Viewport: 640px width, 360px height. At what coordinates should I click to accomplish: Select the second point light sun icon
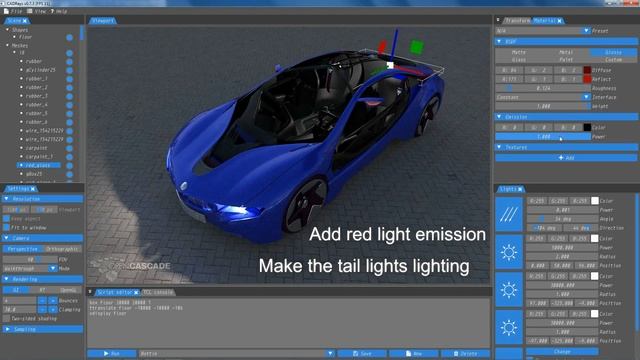(x=509, y=290)
